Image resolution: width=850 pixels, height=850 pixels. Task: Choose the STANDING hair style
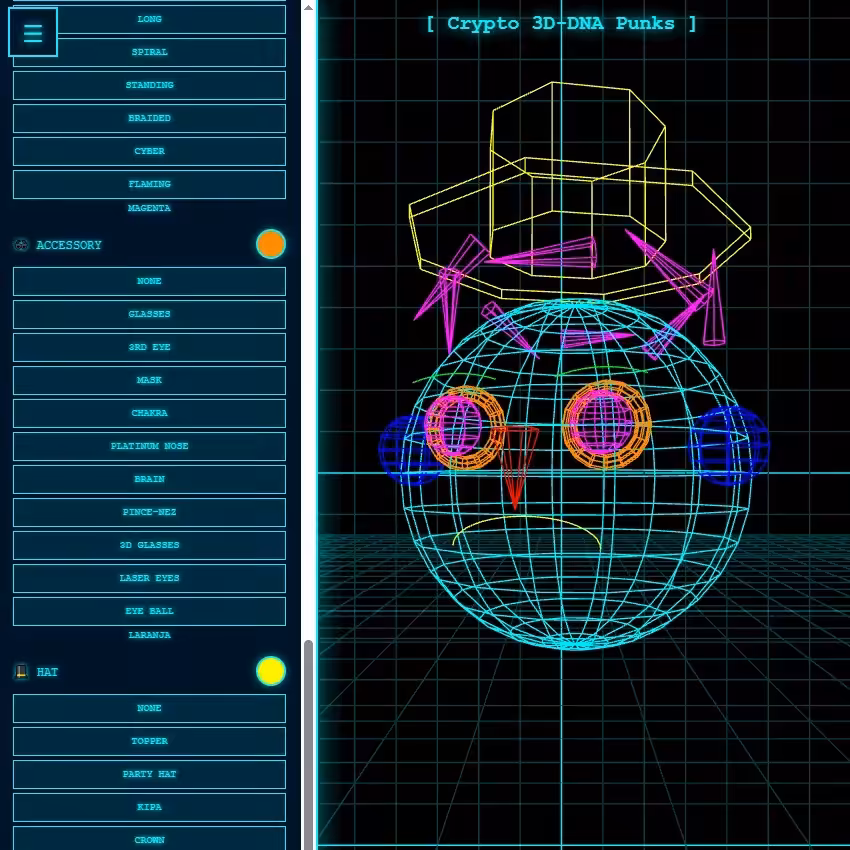click(x=149, y=85)
